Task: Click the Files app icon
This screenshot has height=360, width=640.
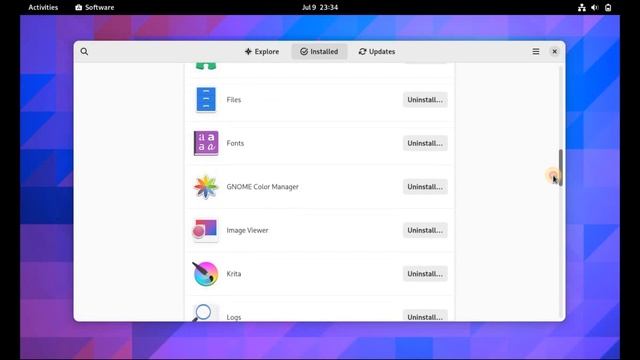Action: click(x=206, y=100)
